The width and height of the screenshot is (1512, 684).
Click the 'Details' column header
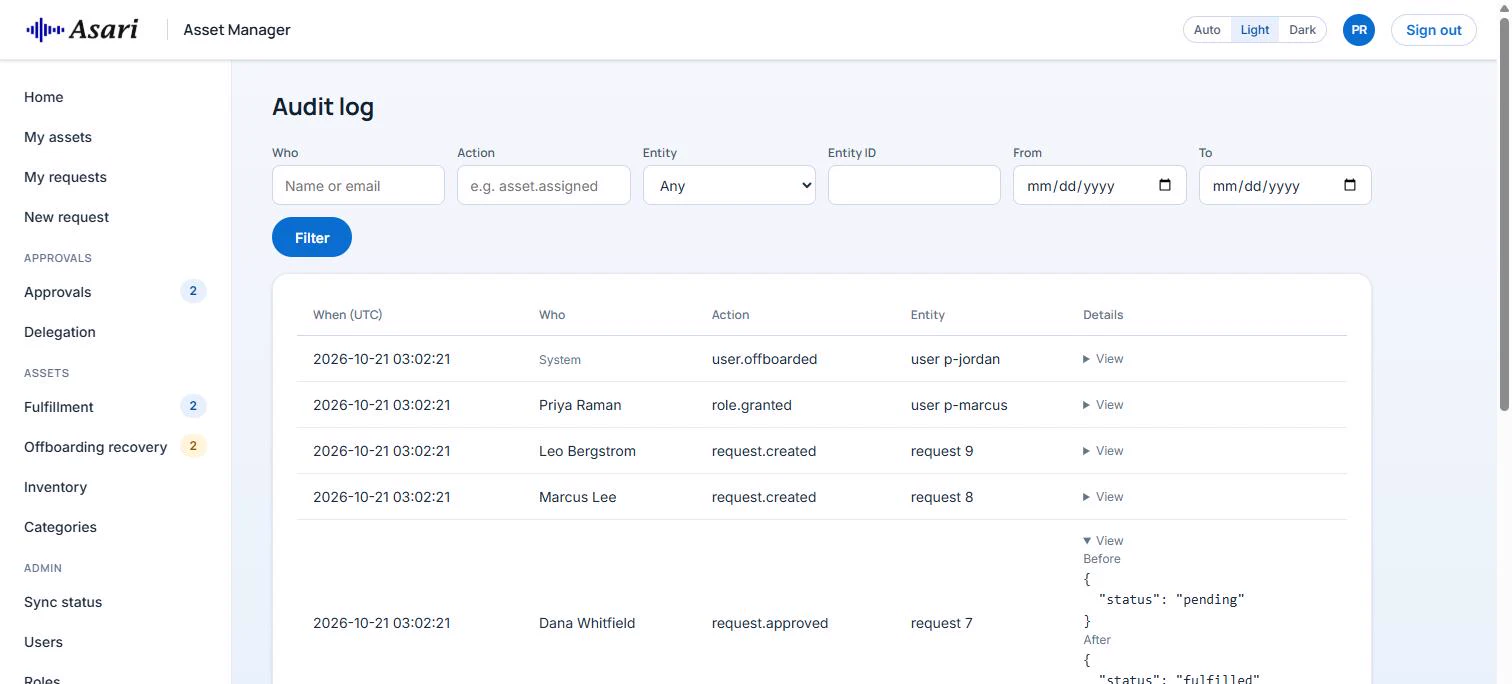(x=1103, y=315)
